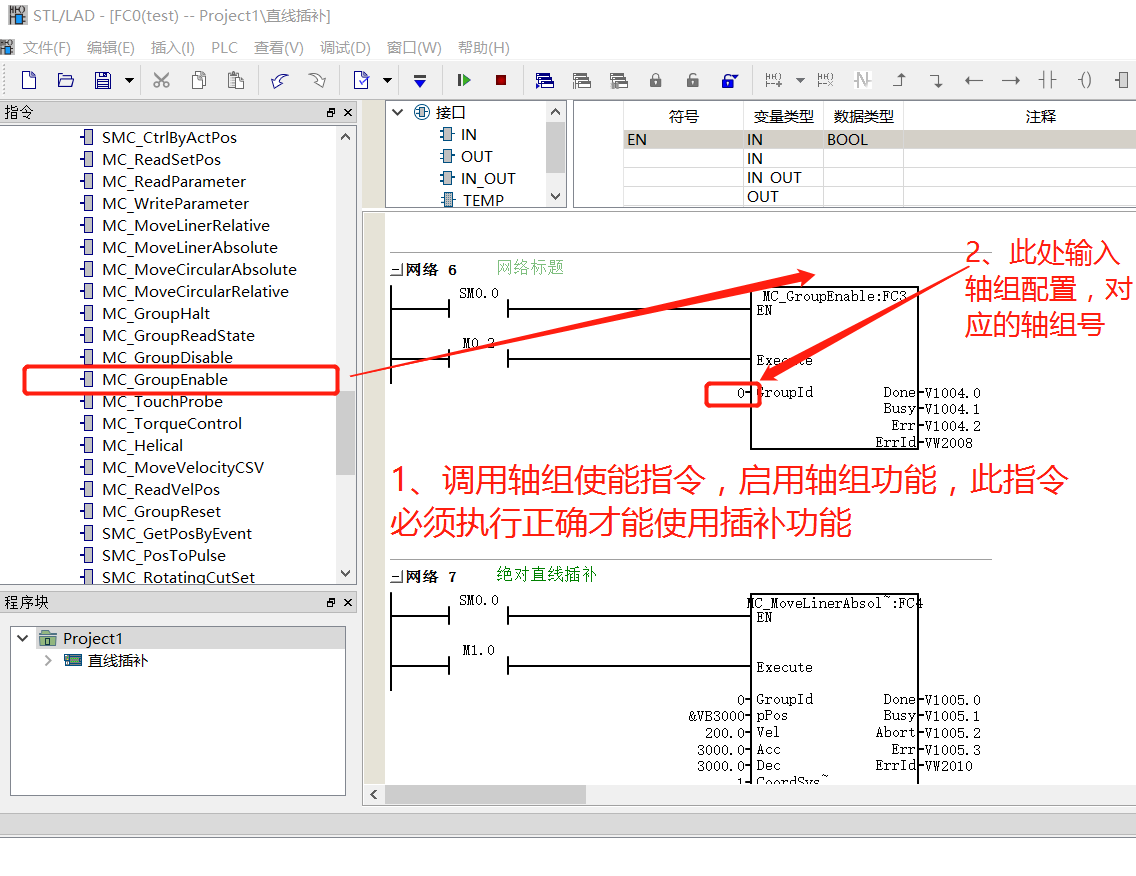Open the 插入(I) menu
The image size is (1136, 876).
[172, 48]
